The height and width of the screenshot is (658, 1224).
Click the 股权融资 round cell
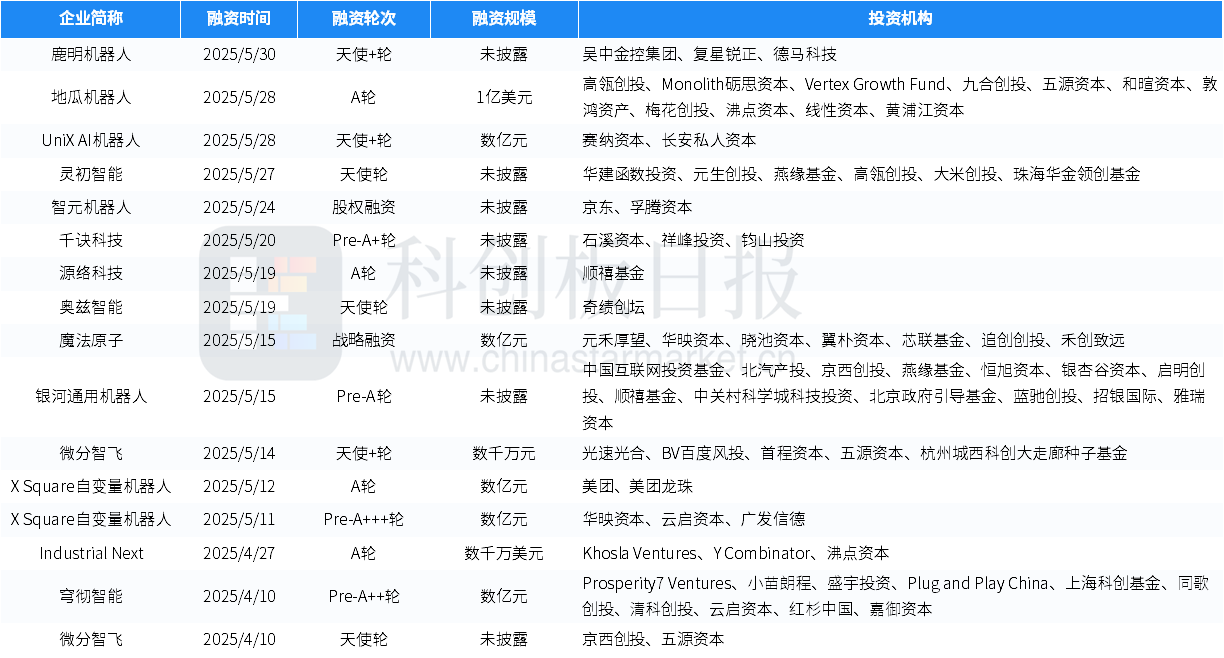pos(363,207)
